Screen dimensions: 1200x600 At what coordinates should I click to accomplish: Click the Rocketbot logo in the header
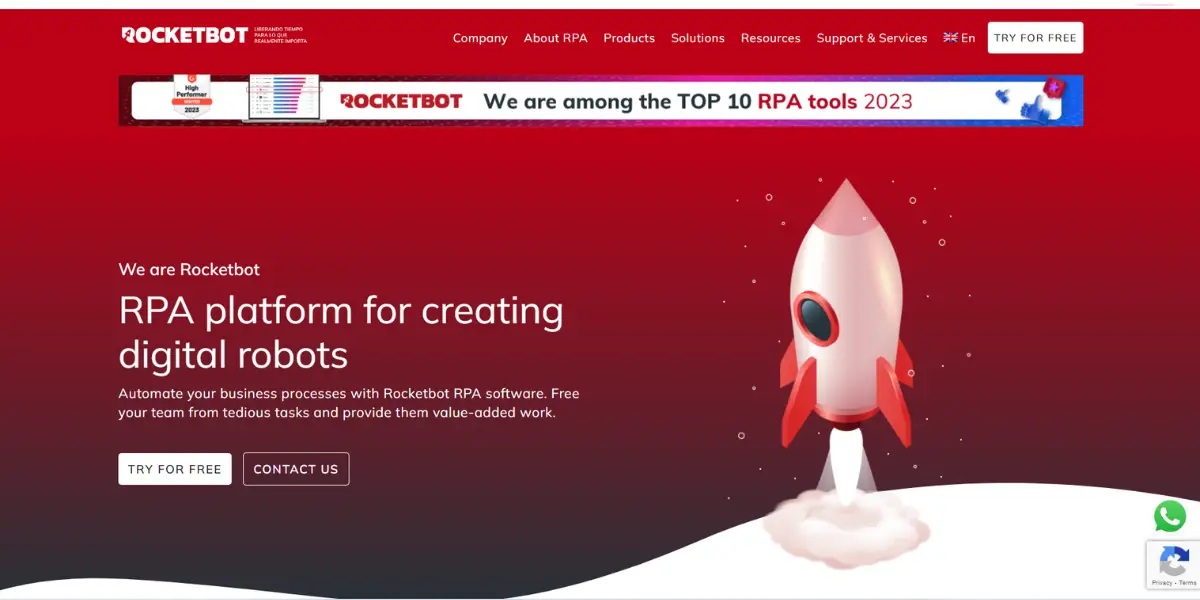(x=214, y=35)
